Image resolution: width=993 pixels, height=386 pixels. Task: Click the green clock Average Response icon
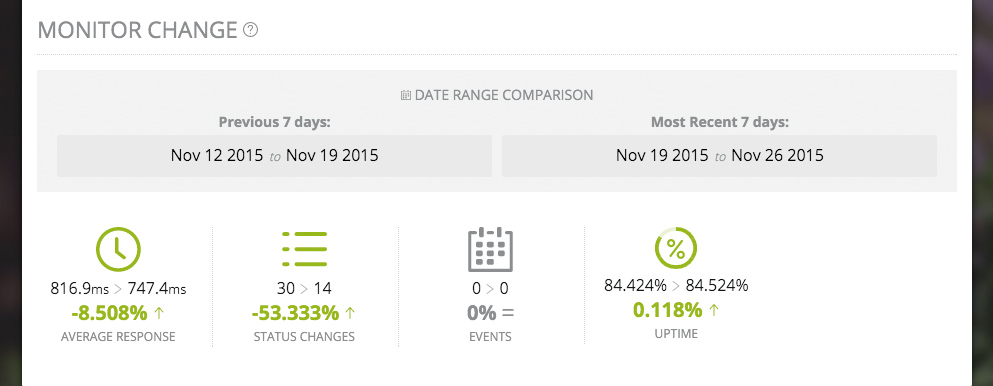[x=118, y=249]
